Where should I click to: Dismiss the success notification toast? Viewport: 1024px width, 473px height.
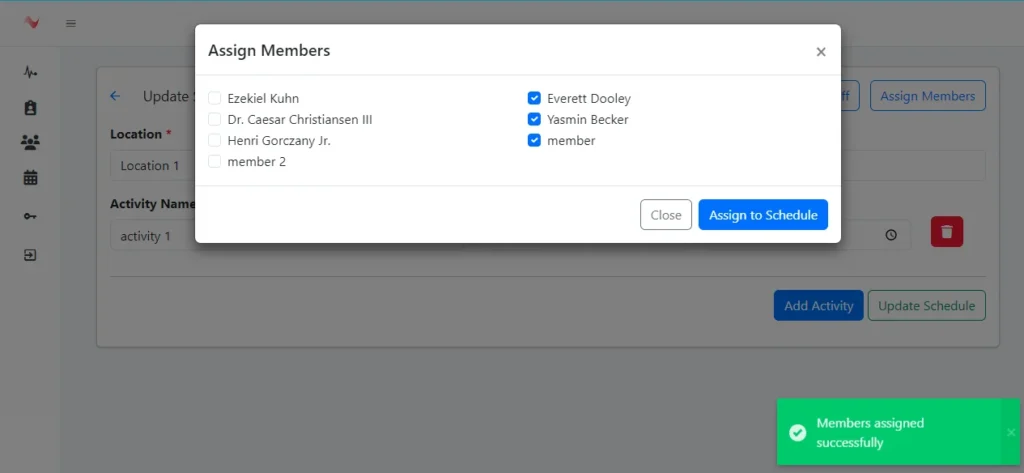pyautogui.click(x=1010, y=432)
